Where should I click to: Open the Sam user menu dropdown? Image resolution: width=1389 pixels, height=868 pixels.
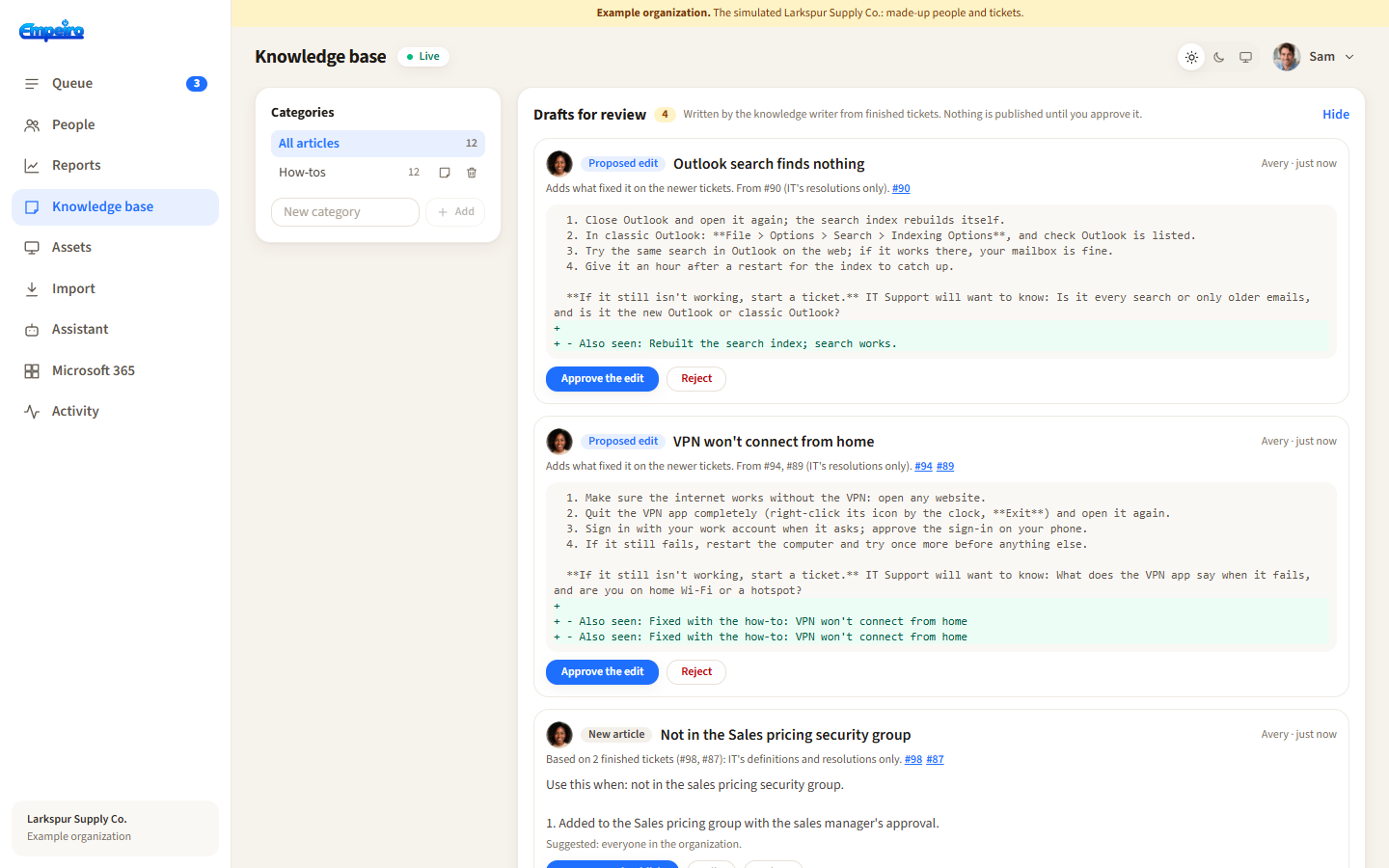coord(1314,57)
